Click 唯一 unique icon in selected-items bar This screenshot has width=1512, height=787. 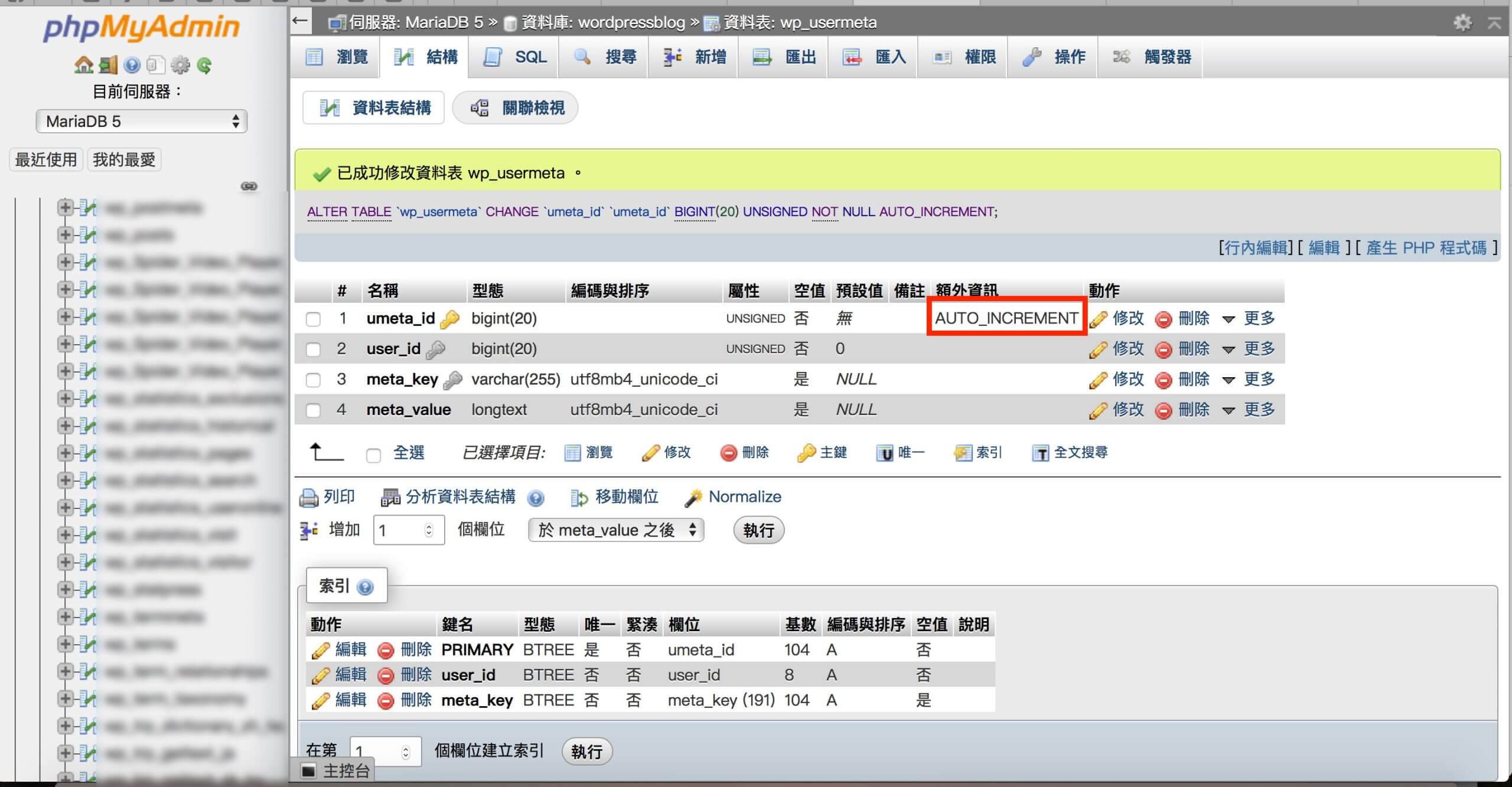(x=884, y=453)
